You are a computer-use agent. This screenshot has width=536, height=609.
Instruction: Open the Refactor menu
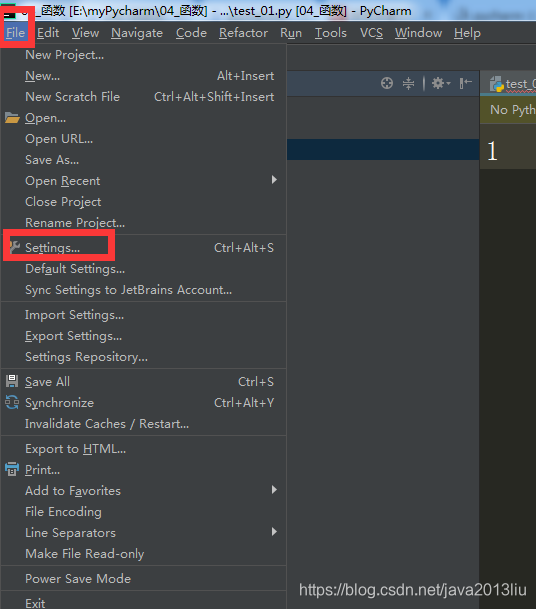[x=243, y=33]
